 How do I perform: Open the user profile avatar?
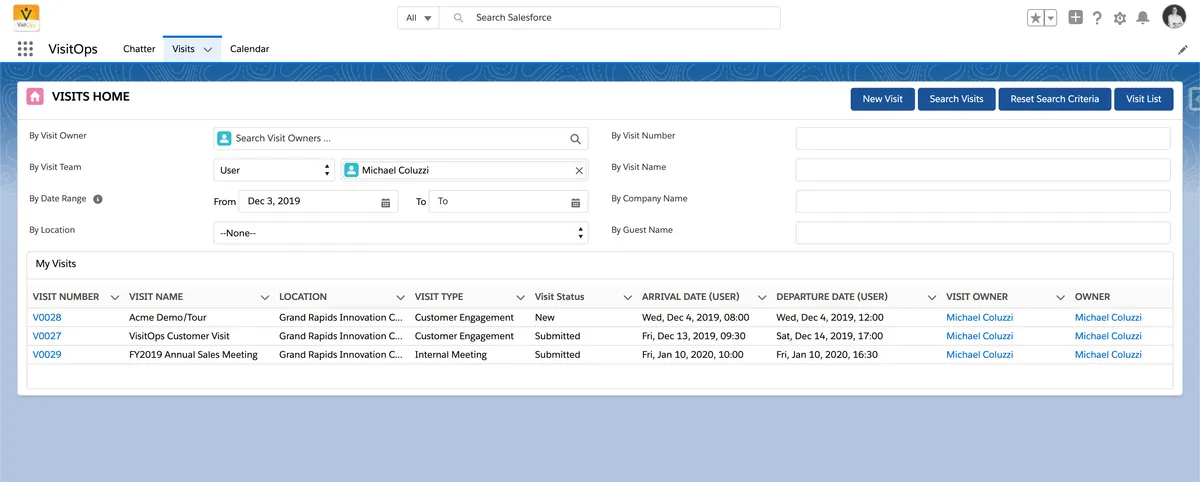1174,17
